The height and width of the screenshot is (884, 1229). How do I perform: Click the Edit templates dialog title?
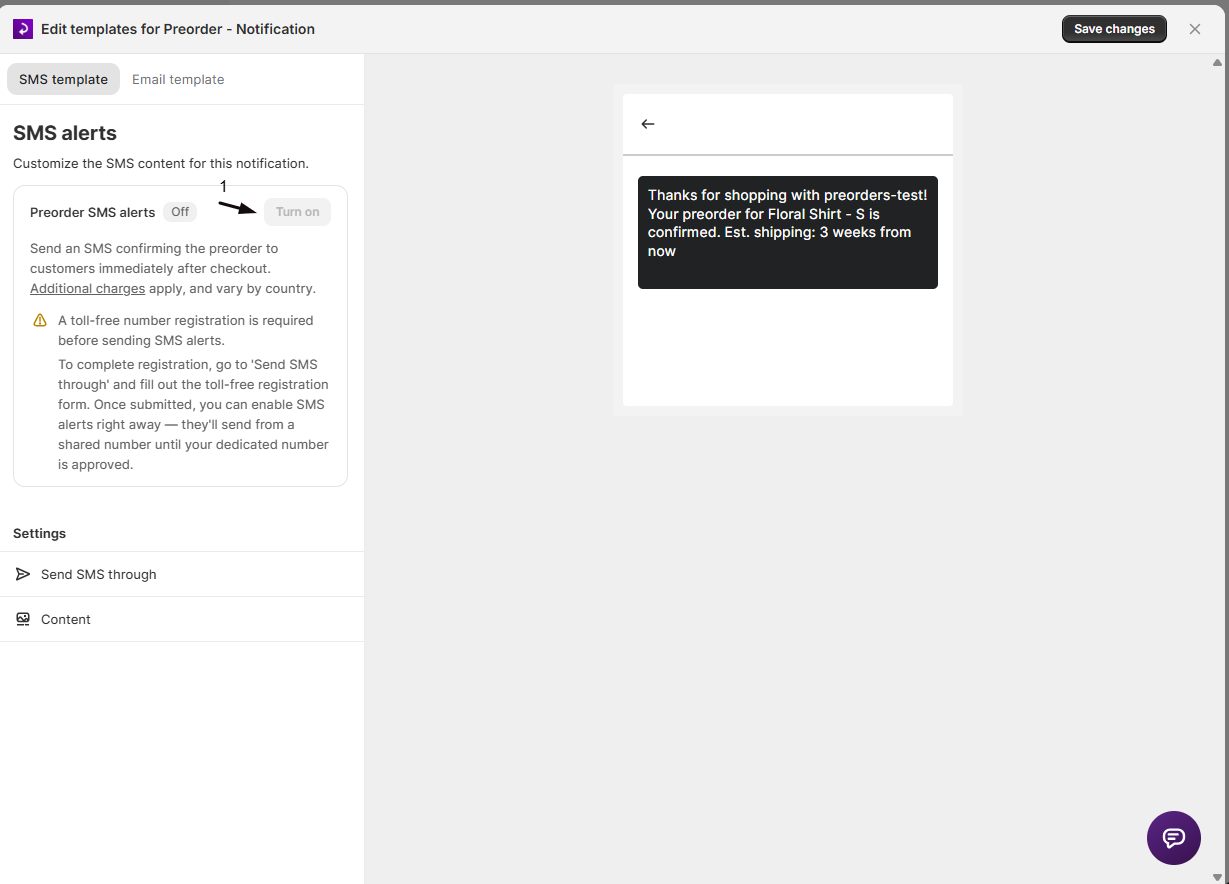coord(178,29)
